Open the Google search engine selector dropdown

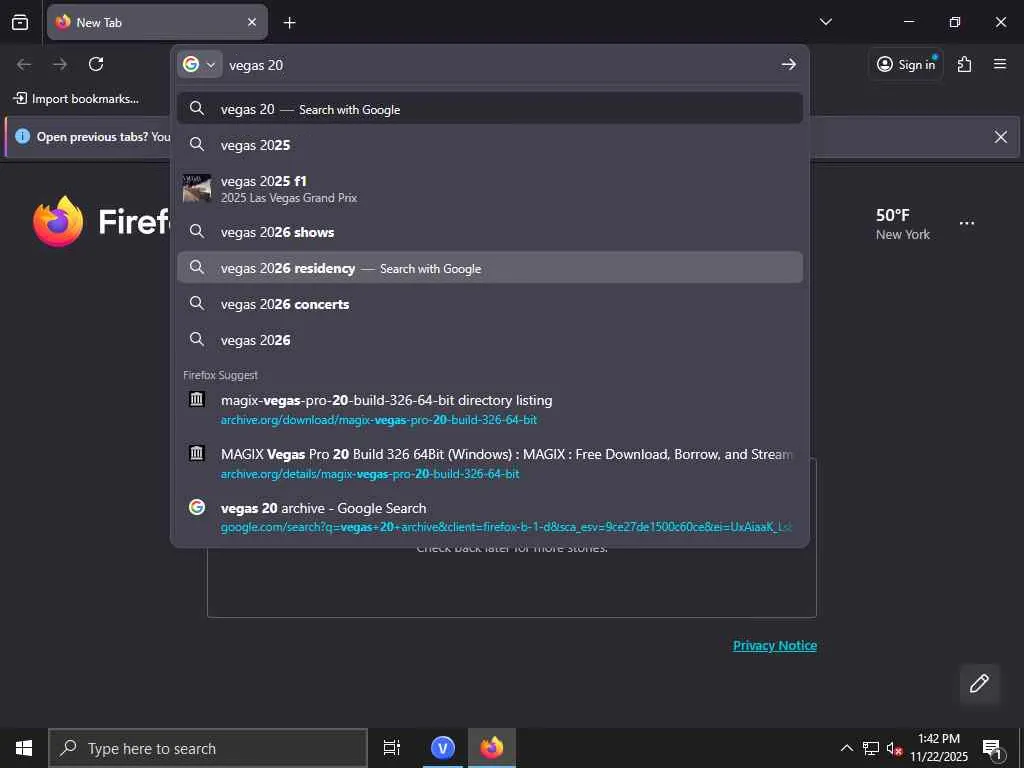199,64
